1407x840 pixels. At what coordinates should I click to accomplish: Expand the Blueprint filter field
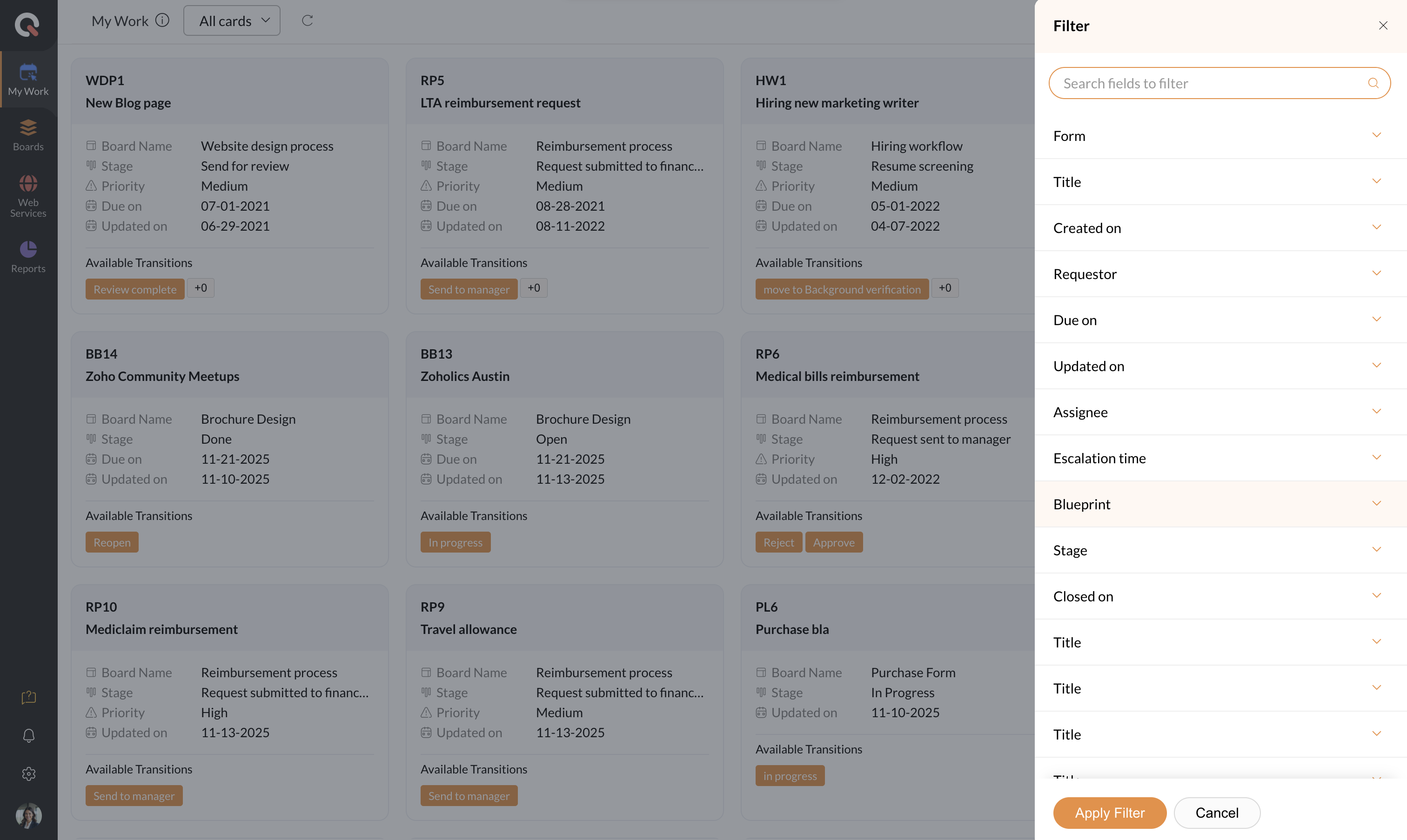tap(1220, 504)
